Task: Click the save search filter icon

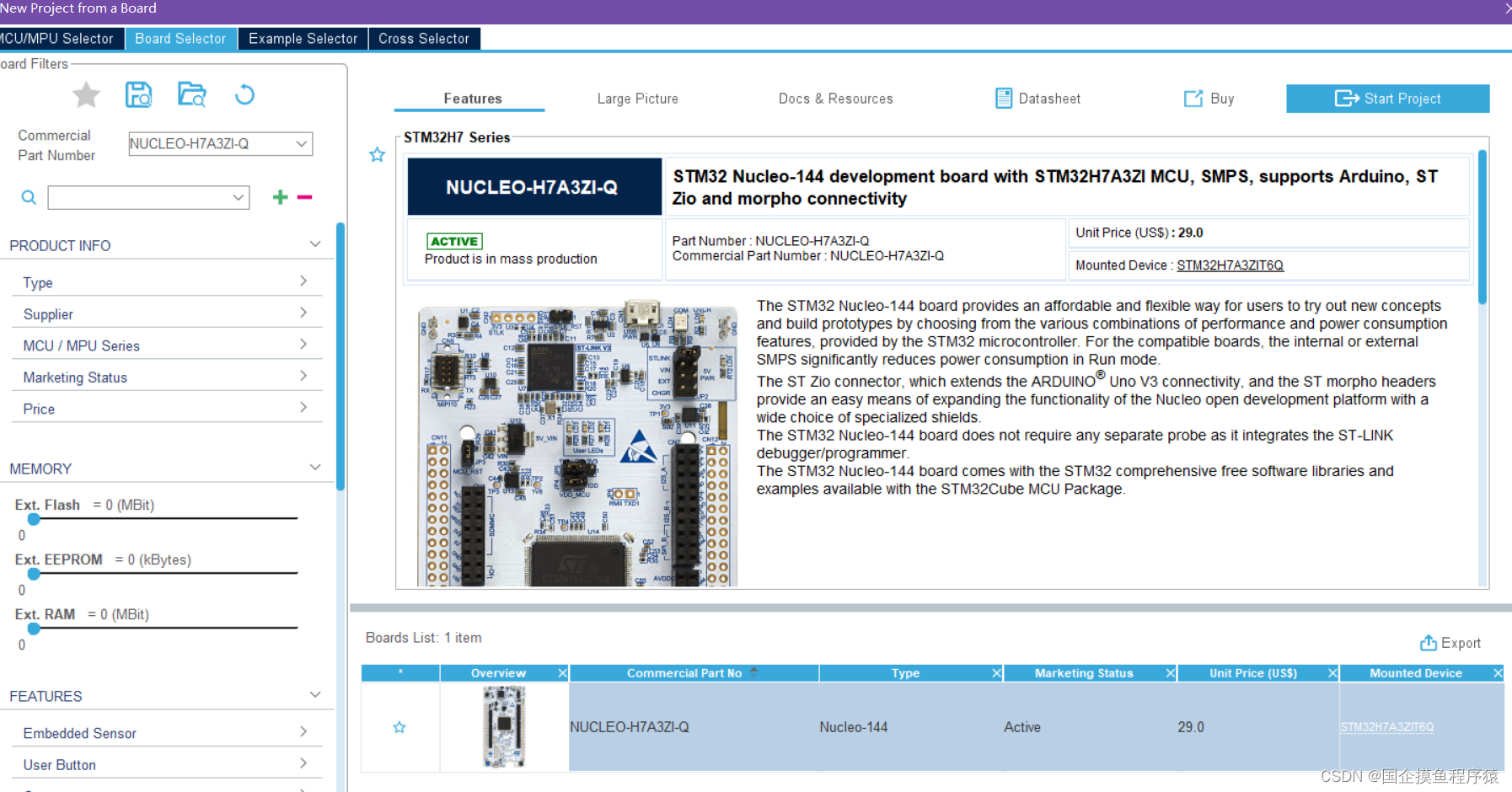Action: click(139, 94)
